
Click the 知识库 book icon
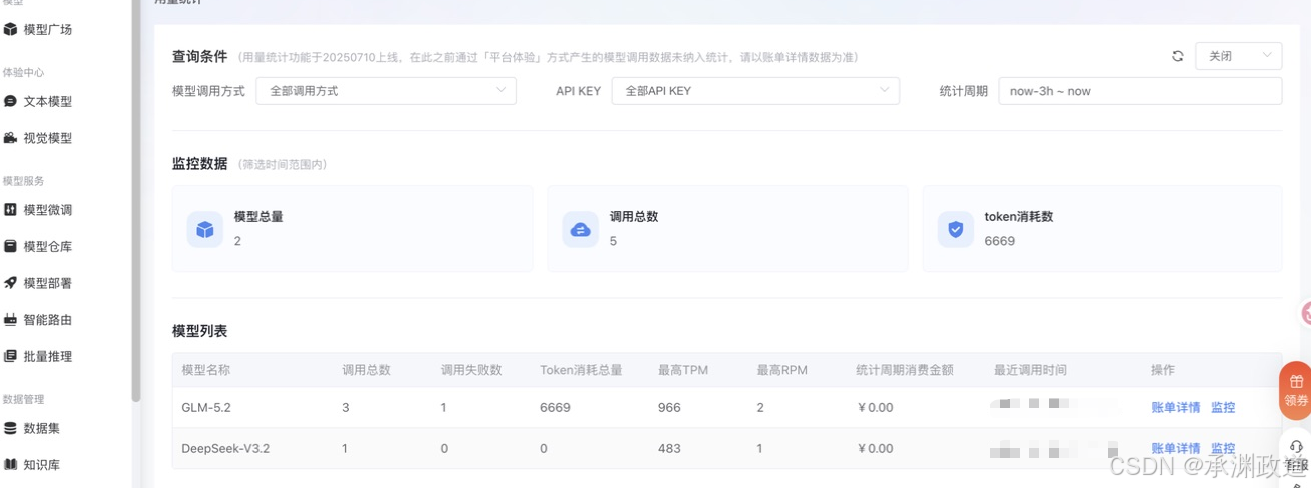point(10,465)
